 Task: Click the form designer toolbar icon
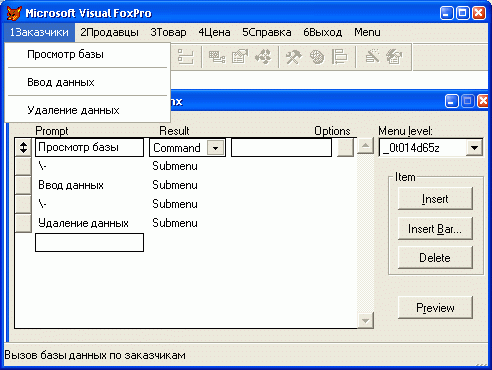[x=240, y=57]
